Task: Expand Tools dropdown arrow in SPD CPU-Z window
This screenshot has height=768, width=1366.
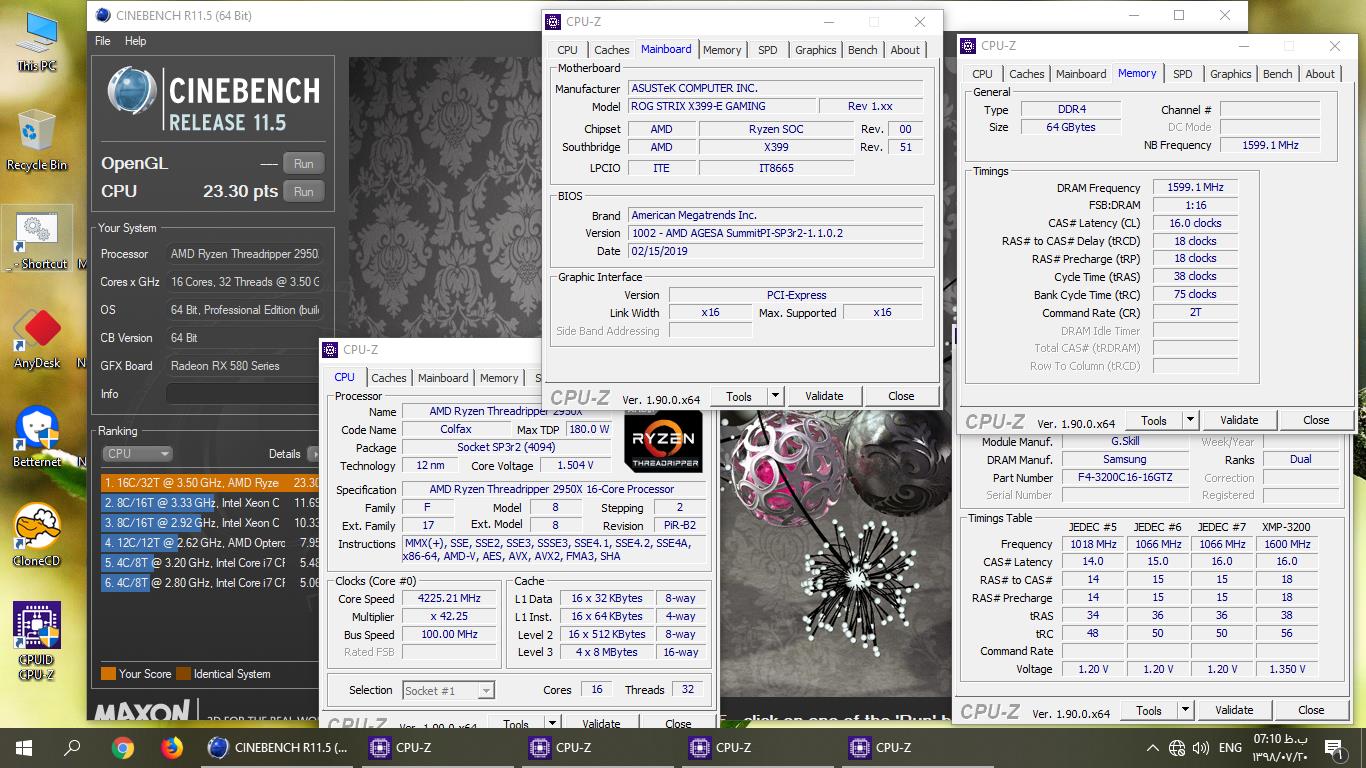Action: pyautogui.click(x=1185, y=711)
